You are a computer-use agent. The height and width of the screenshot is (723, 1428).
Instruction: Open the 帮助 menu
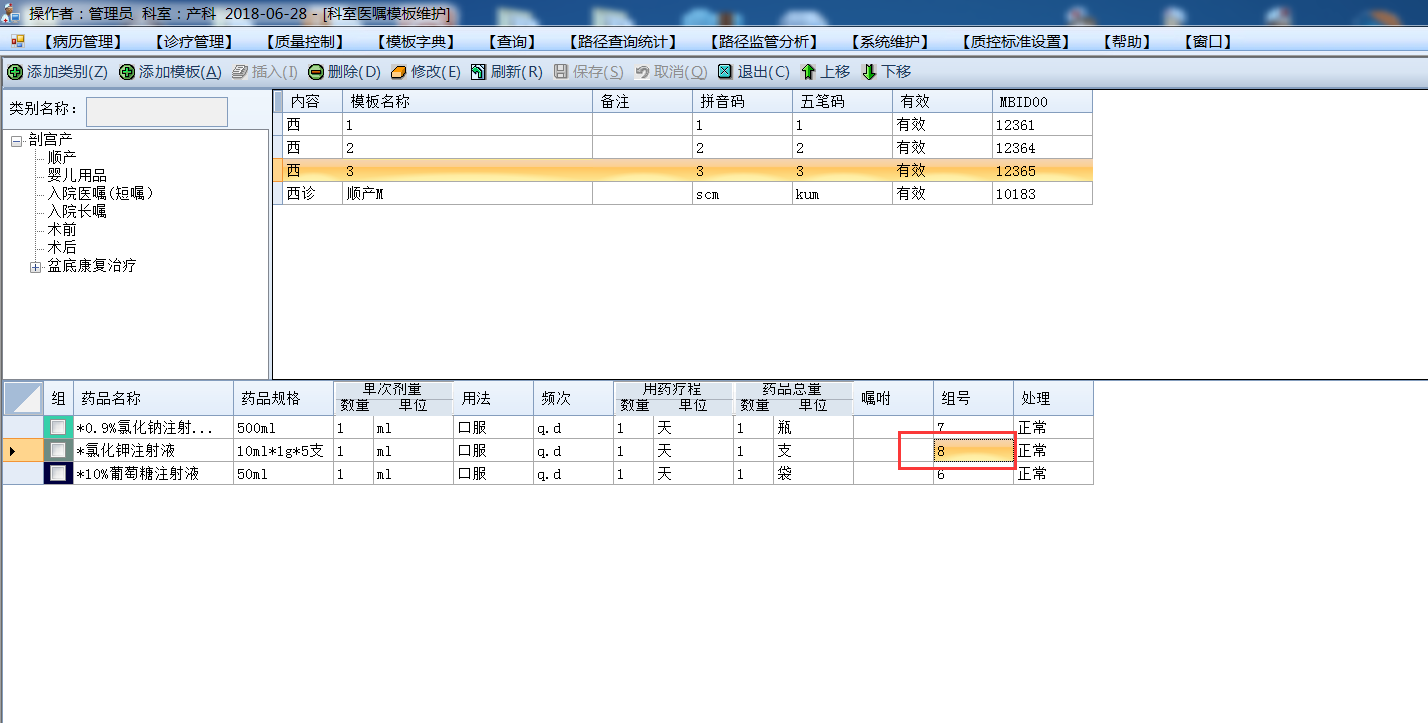click(x=1126, y=42)
